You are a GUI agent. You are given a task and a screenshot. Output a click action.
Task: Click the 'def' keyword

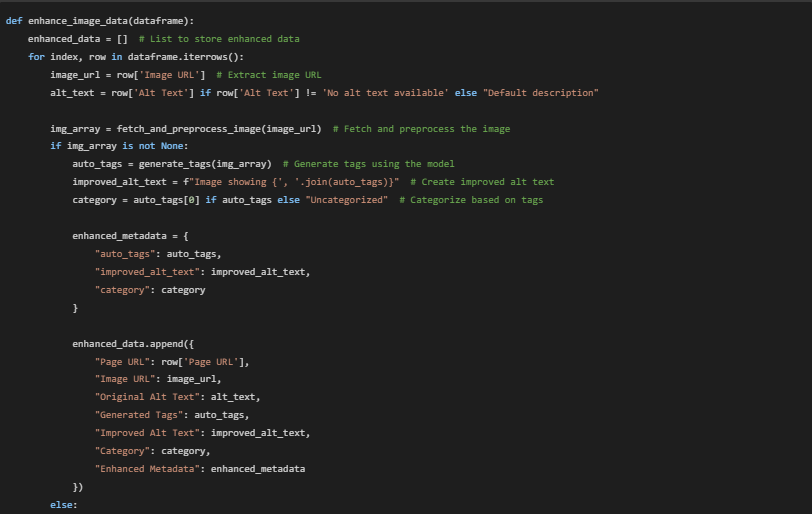coord(14,21)
